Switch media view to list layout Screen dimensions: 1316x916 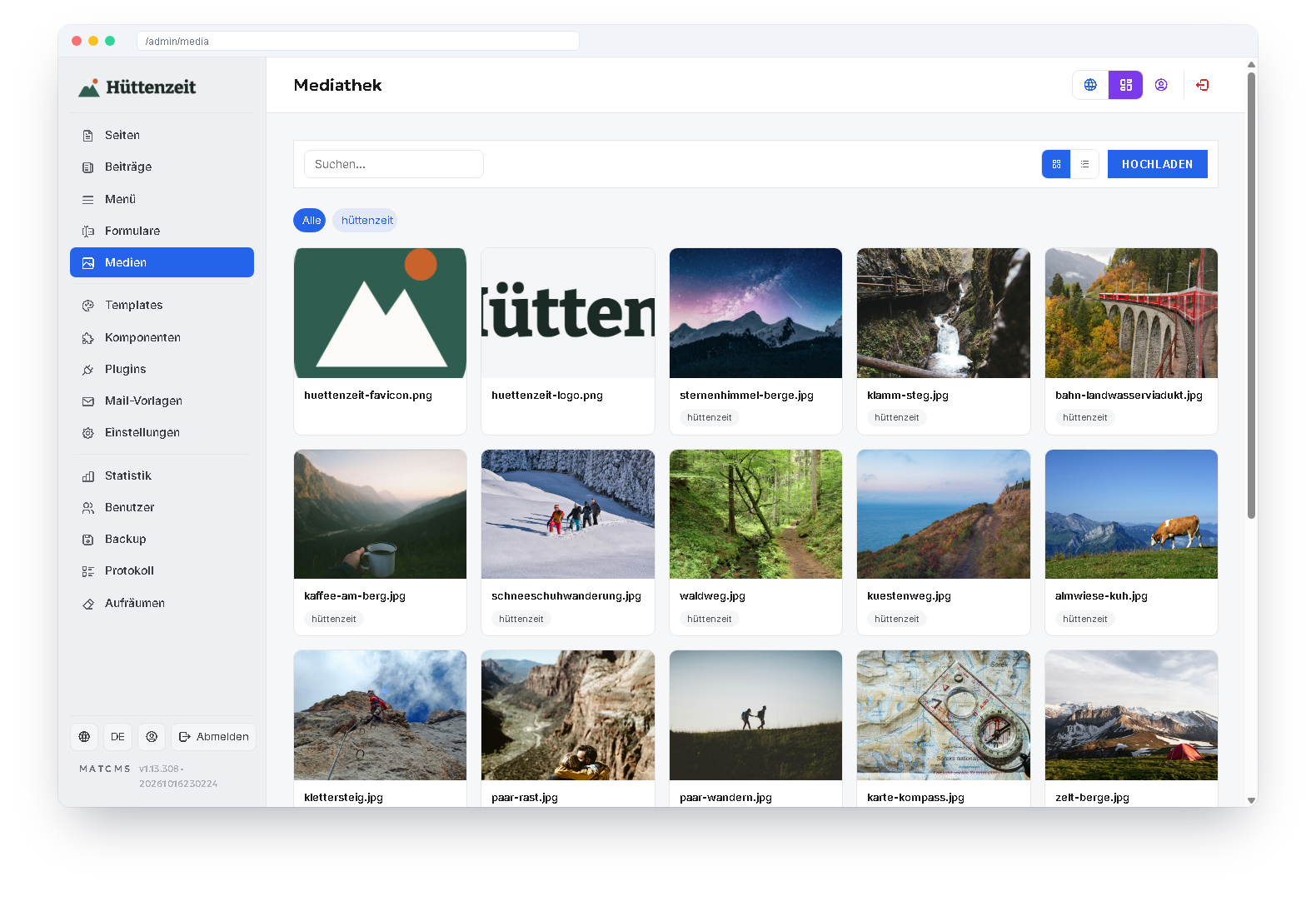pyautogui.click(x=1084, y=164)
